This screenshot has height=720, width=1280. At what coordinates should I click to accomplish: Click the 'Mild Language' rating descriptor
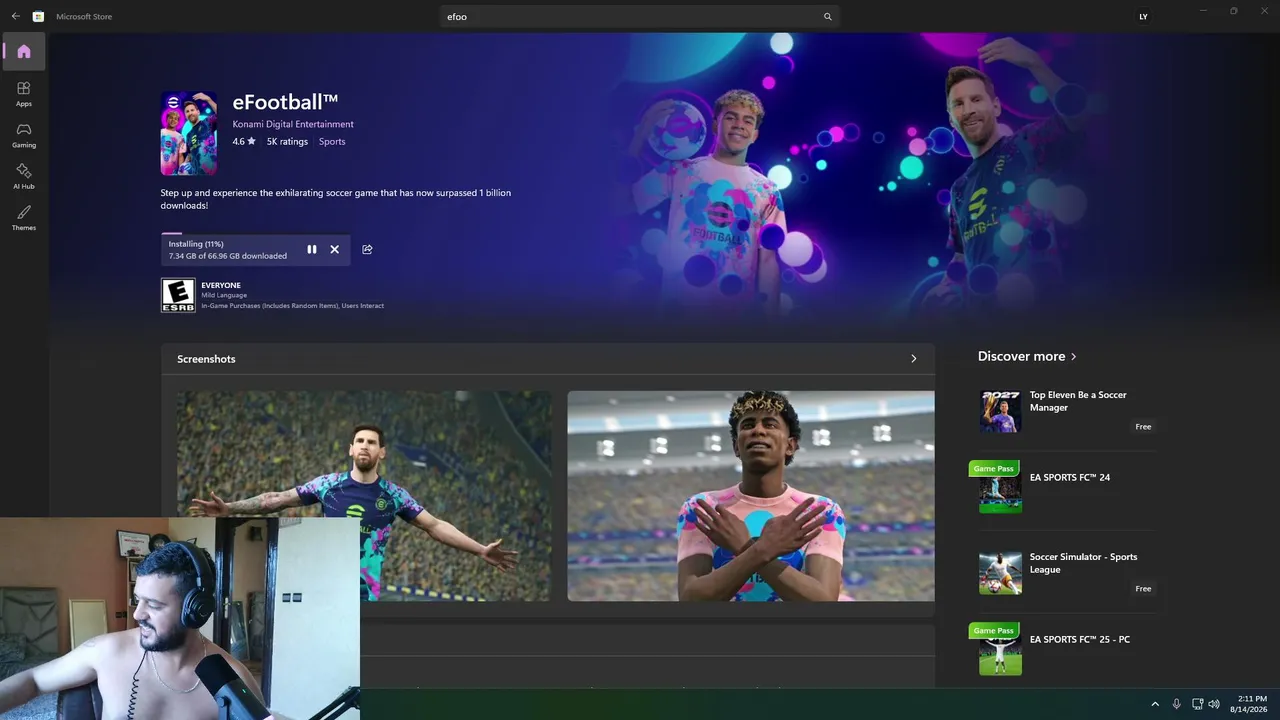point(222,296)
